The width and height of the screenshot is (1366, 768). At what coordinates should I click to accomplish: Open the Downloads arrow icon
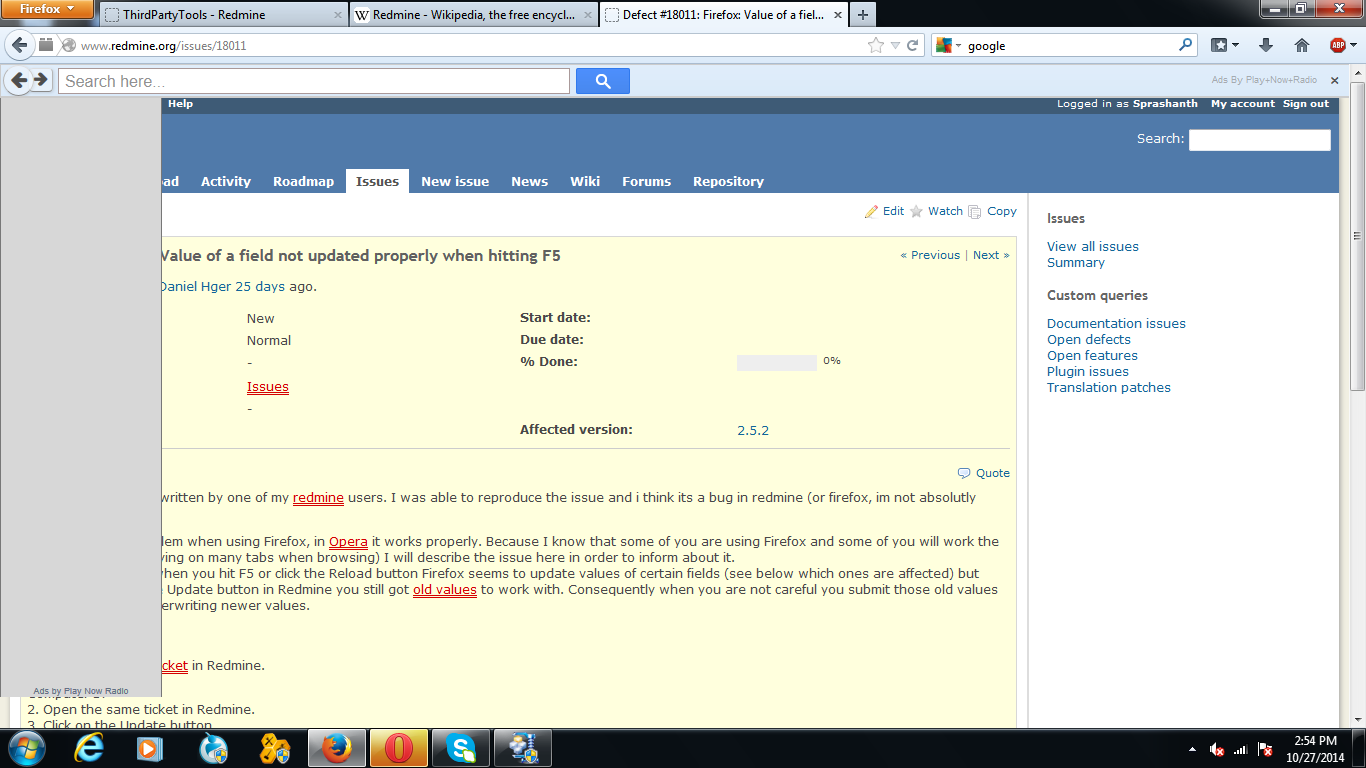click(x=1266, y=45)
